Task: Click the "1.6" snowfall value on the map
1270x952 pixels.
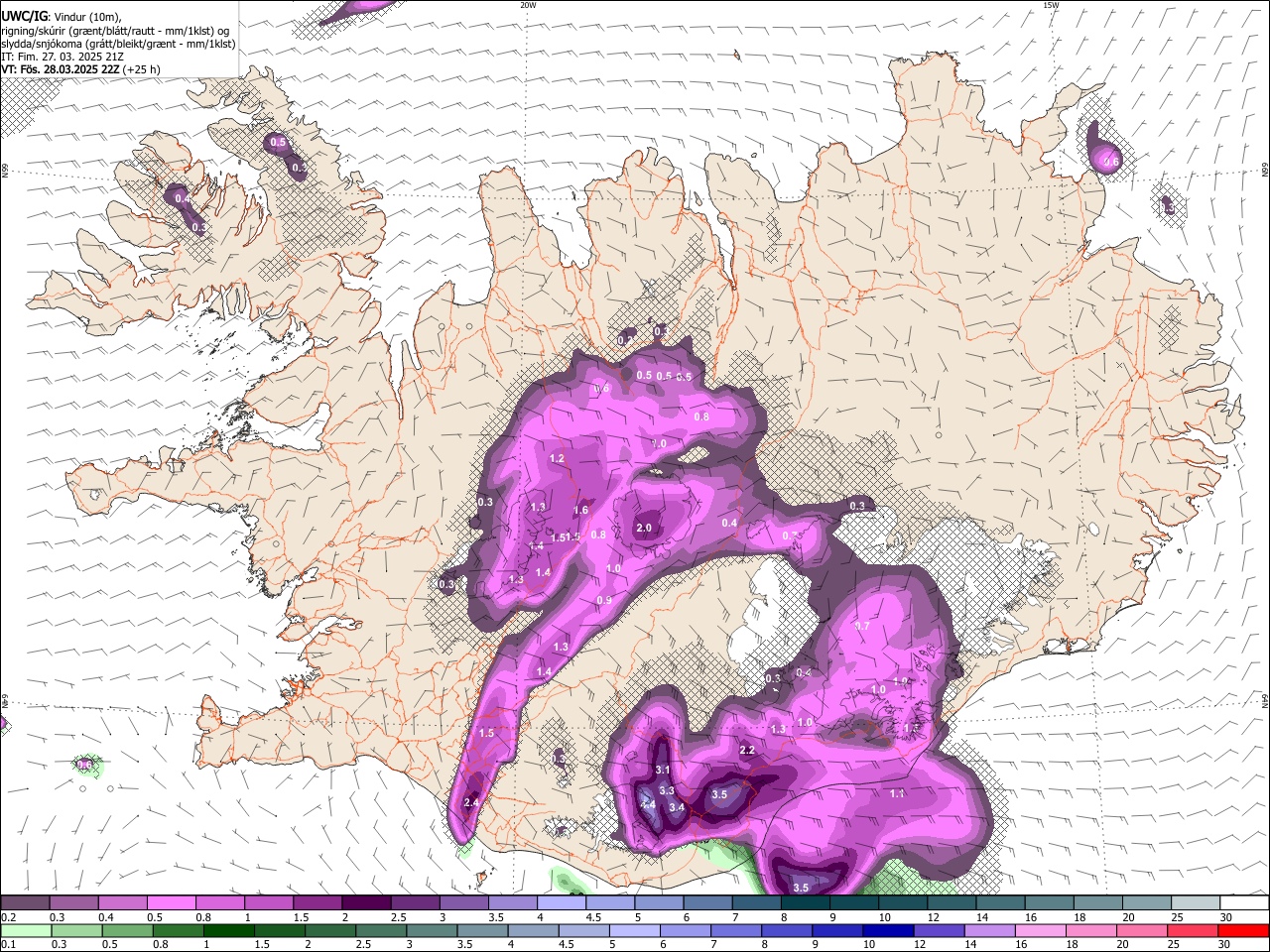Action: (580, 511)
